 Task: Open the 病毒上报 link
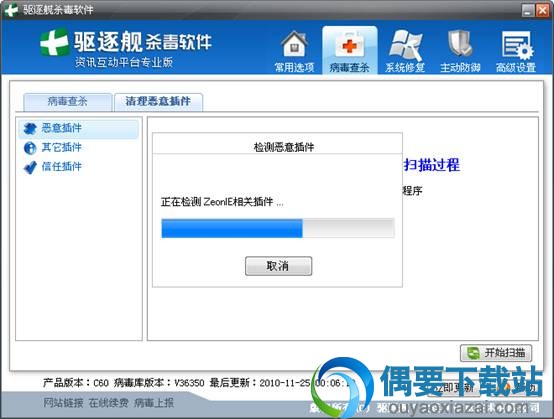[154, 402]
